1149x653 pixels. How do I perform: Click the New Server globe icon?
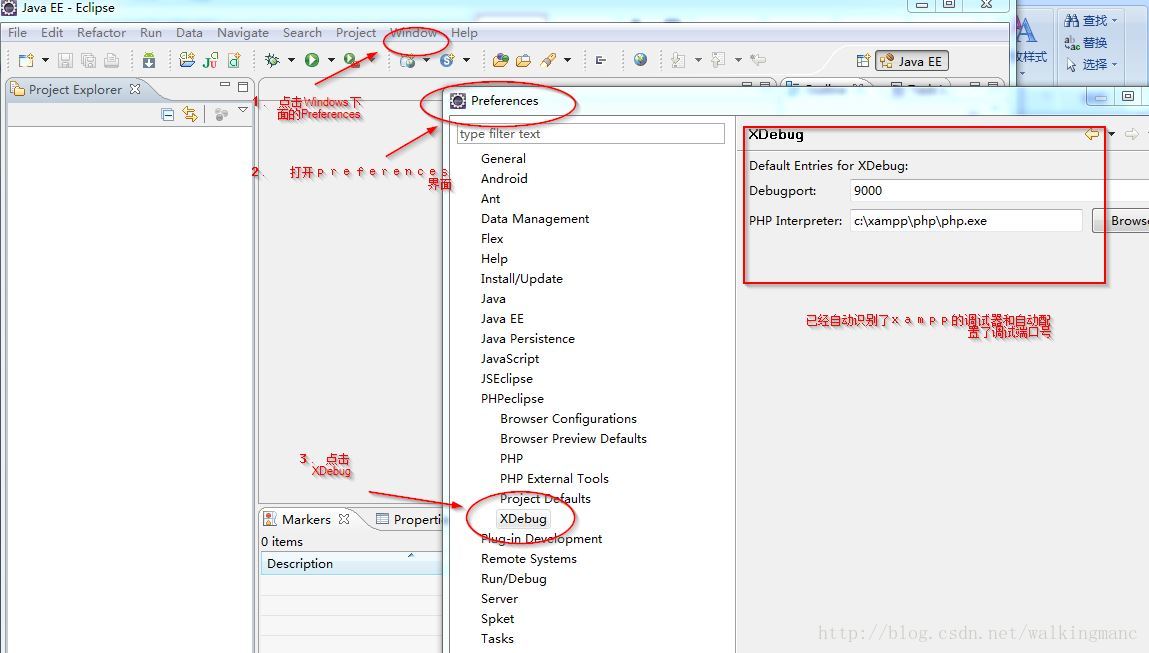[407, 60]
